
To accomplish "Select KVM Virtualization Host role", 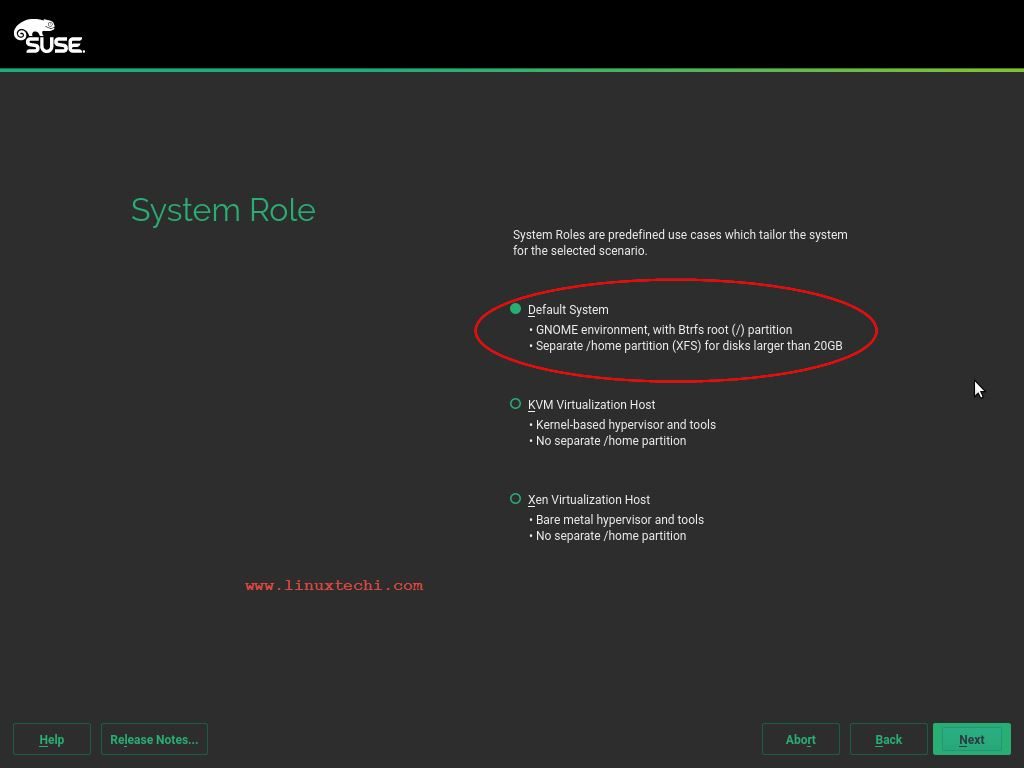I will click(516, 403).
